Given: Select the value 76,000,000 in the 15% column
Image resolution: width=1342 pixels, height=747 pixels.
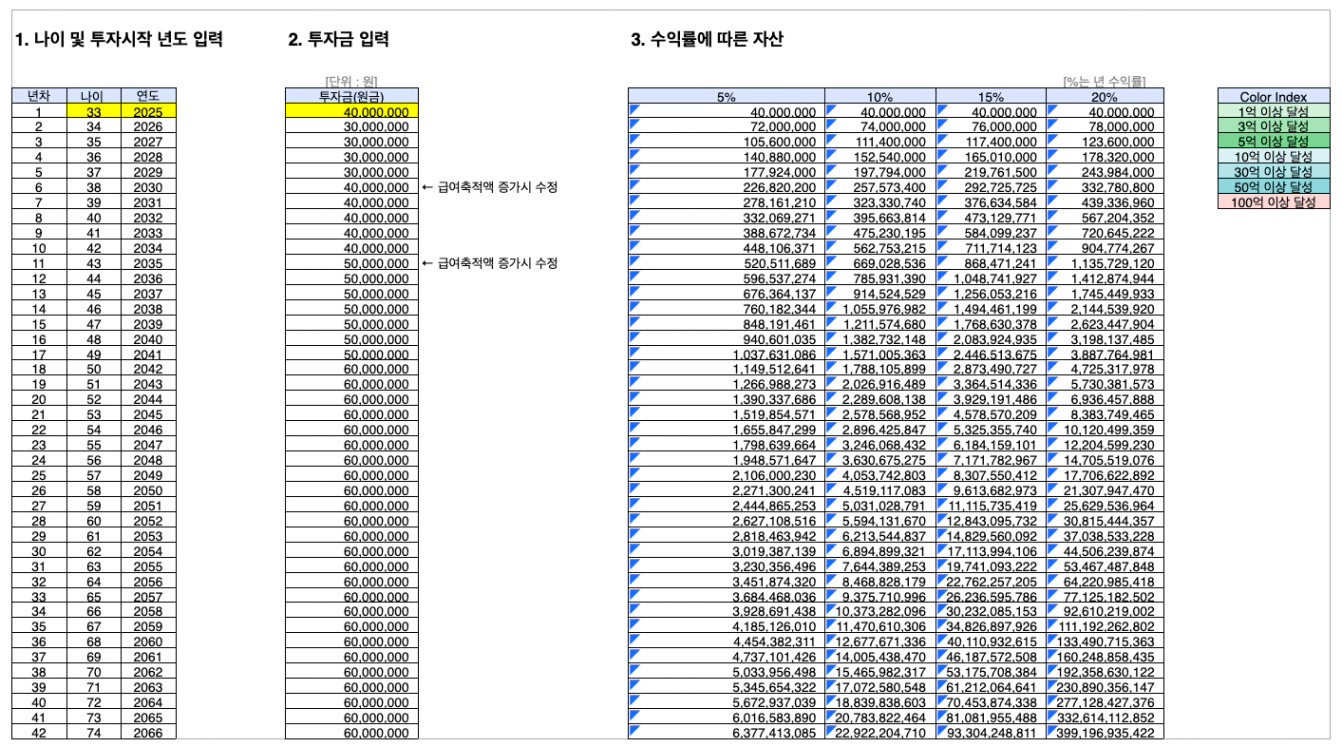Looking at the screenshot, I should point(990,127).
